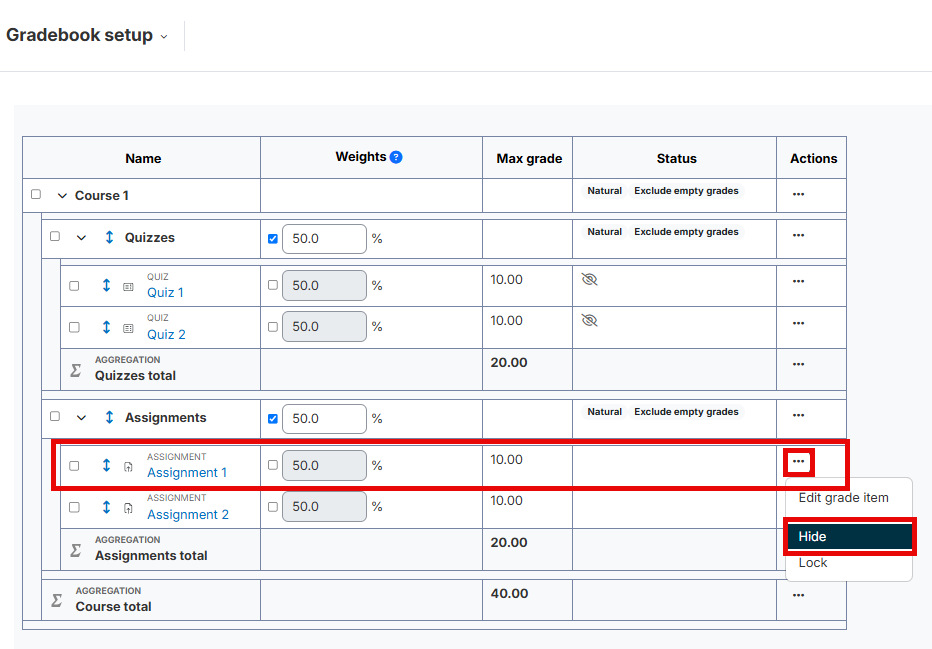Open the Assignment 2 link
The image size is (932, 649).
(188, 515)
